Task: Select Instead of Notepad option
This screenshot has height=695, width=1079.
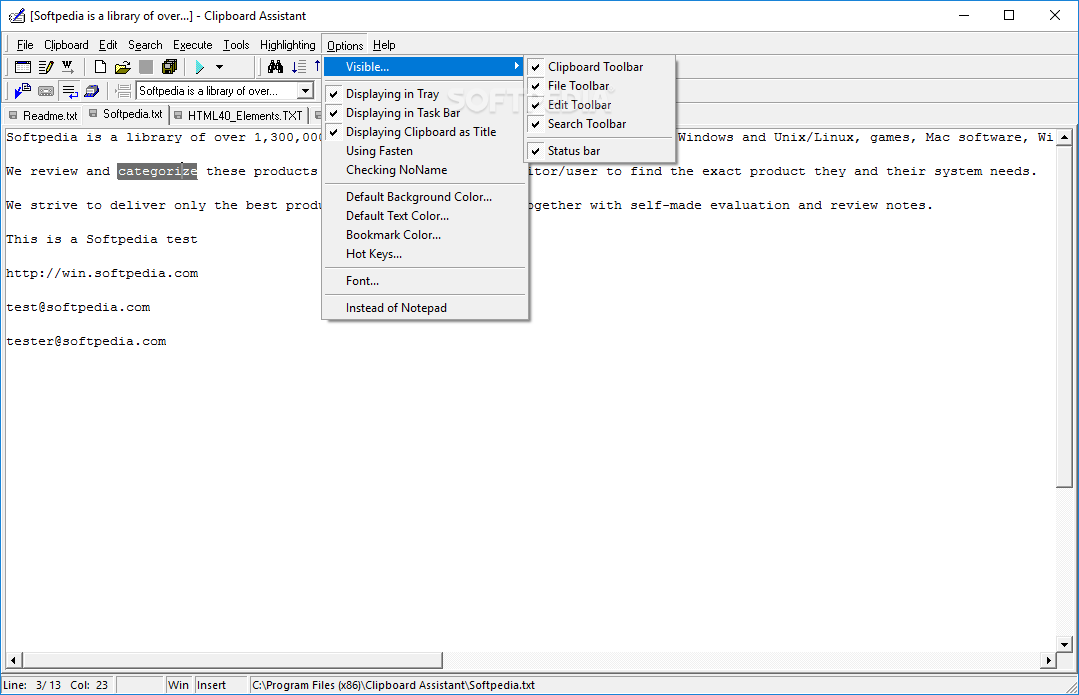Action: [425, 308]
